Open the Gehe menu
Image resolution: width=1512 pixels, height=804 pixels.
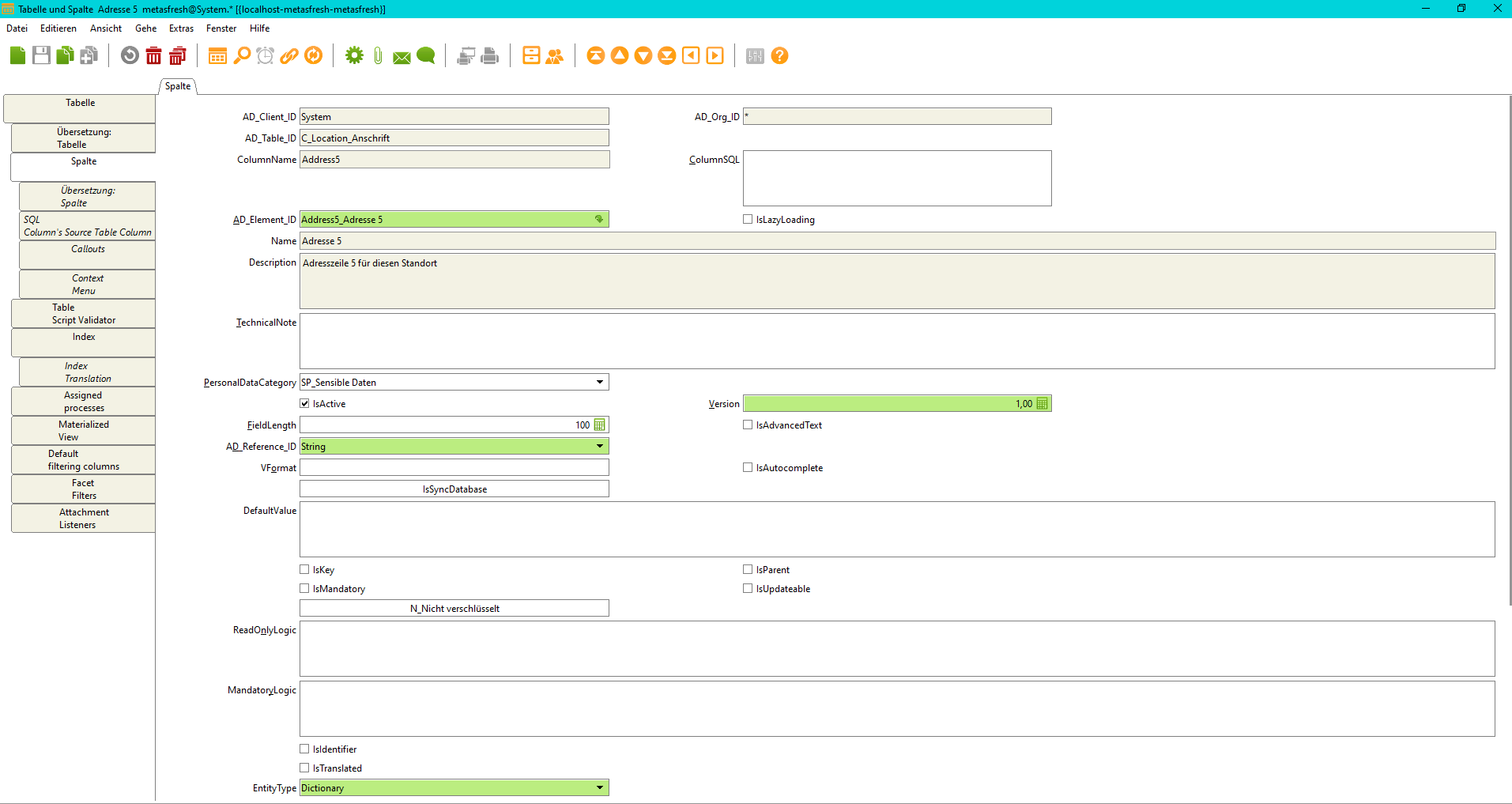point(146,28)
